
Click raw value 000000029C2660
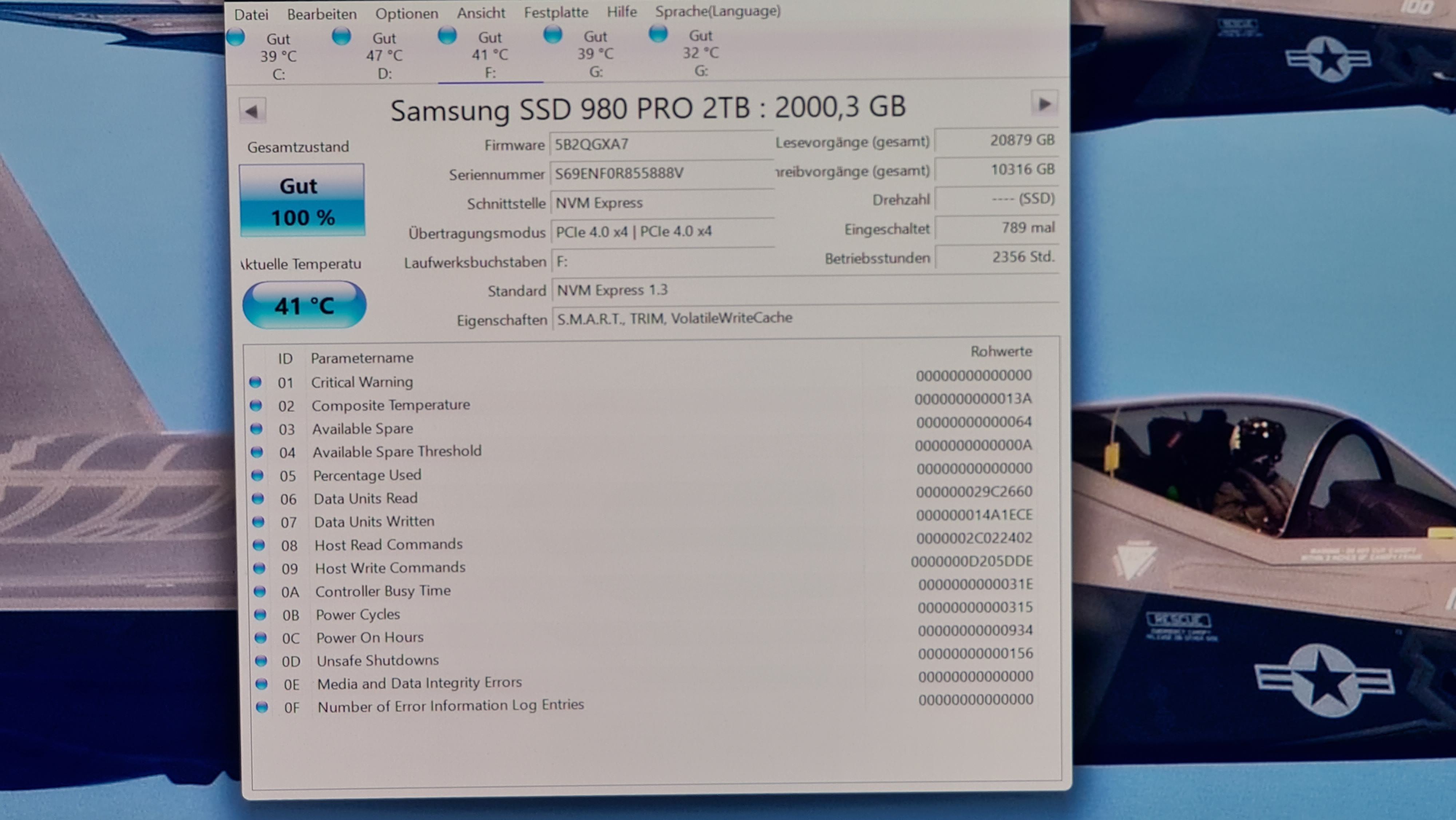click(x=974, y=492)
